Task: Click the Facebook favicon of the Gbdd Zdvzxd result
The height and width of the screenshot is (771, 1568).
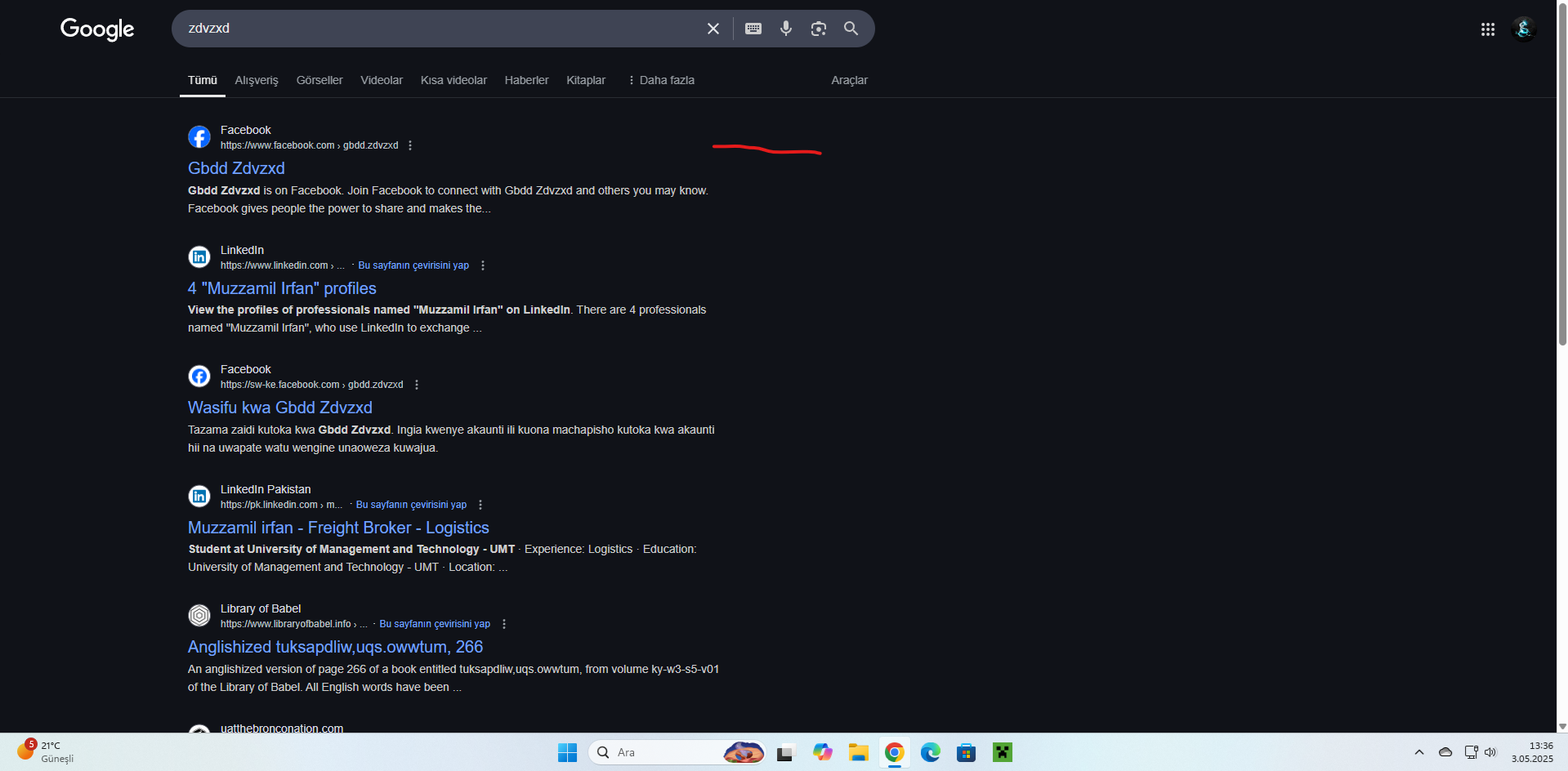Action: pos(199,136)
